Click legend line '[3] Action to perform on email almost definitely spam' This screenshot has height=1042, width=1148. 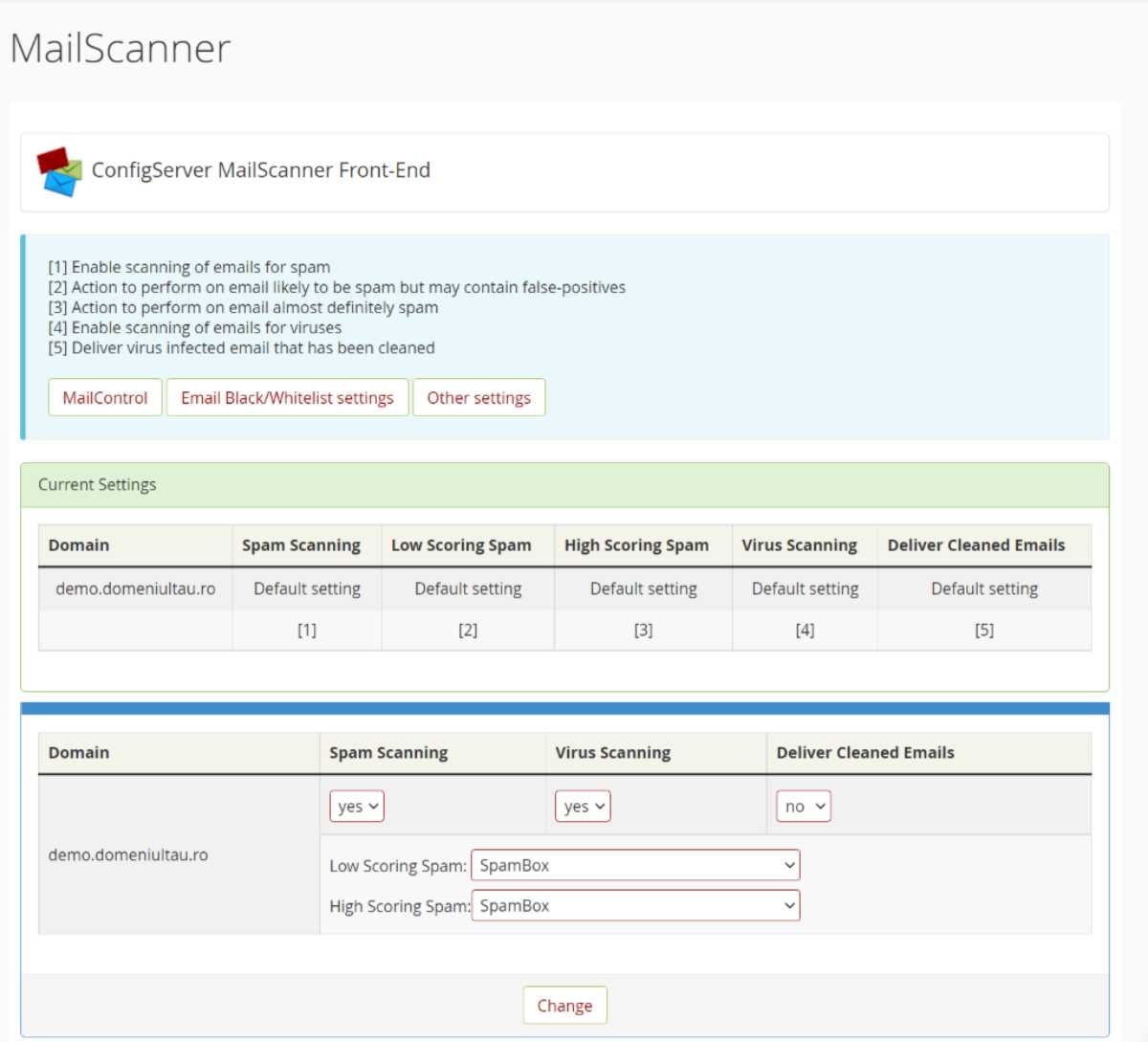pyautogui.click(x=243, y=307)
